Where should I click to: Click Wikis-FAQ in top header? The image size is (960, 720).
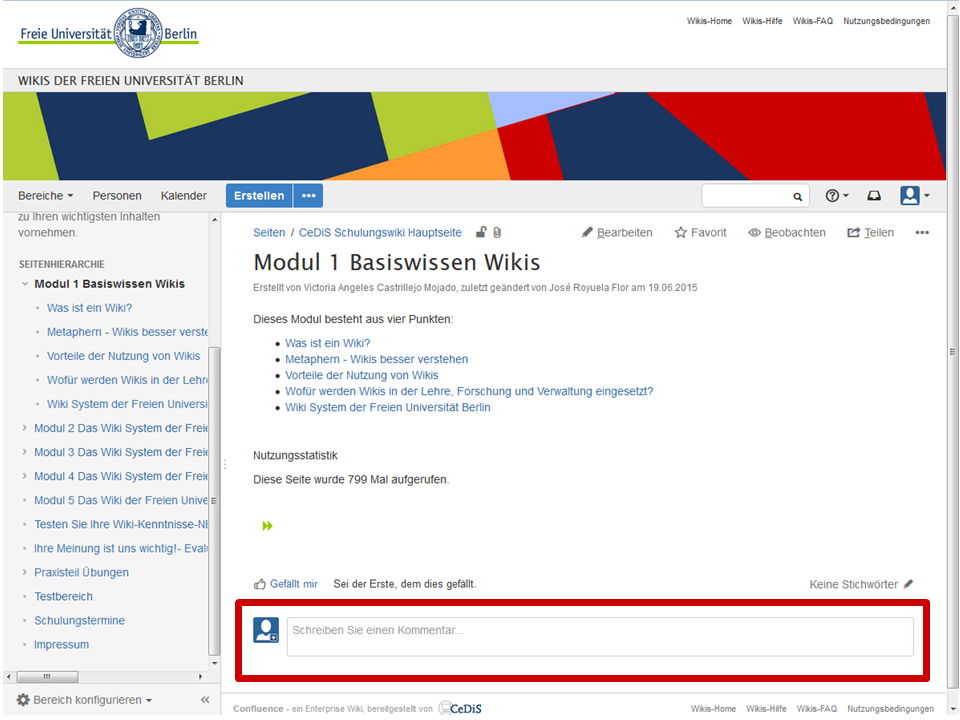click(x=812, y=21)
